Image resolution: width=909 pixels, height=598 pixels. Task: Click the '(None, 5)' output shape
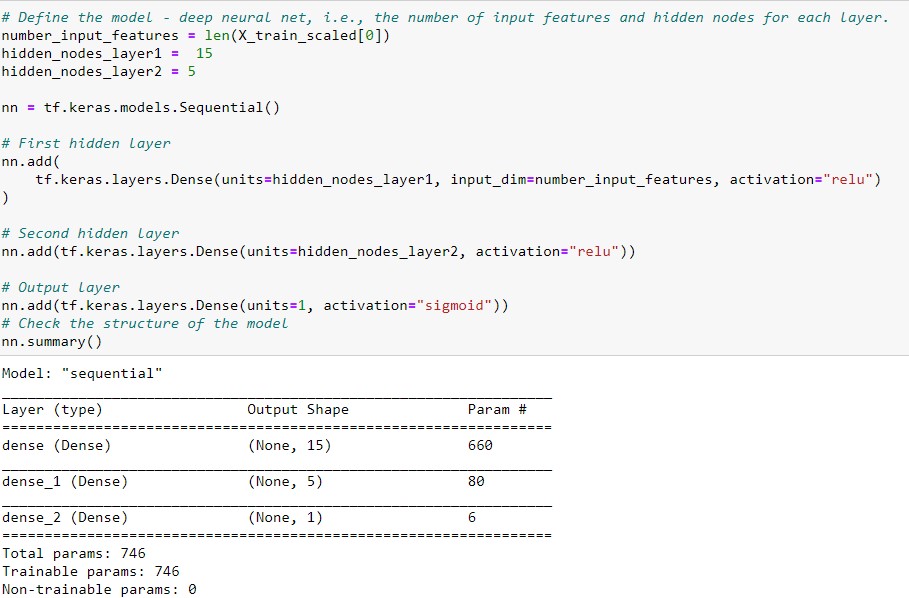click(285, 482)
